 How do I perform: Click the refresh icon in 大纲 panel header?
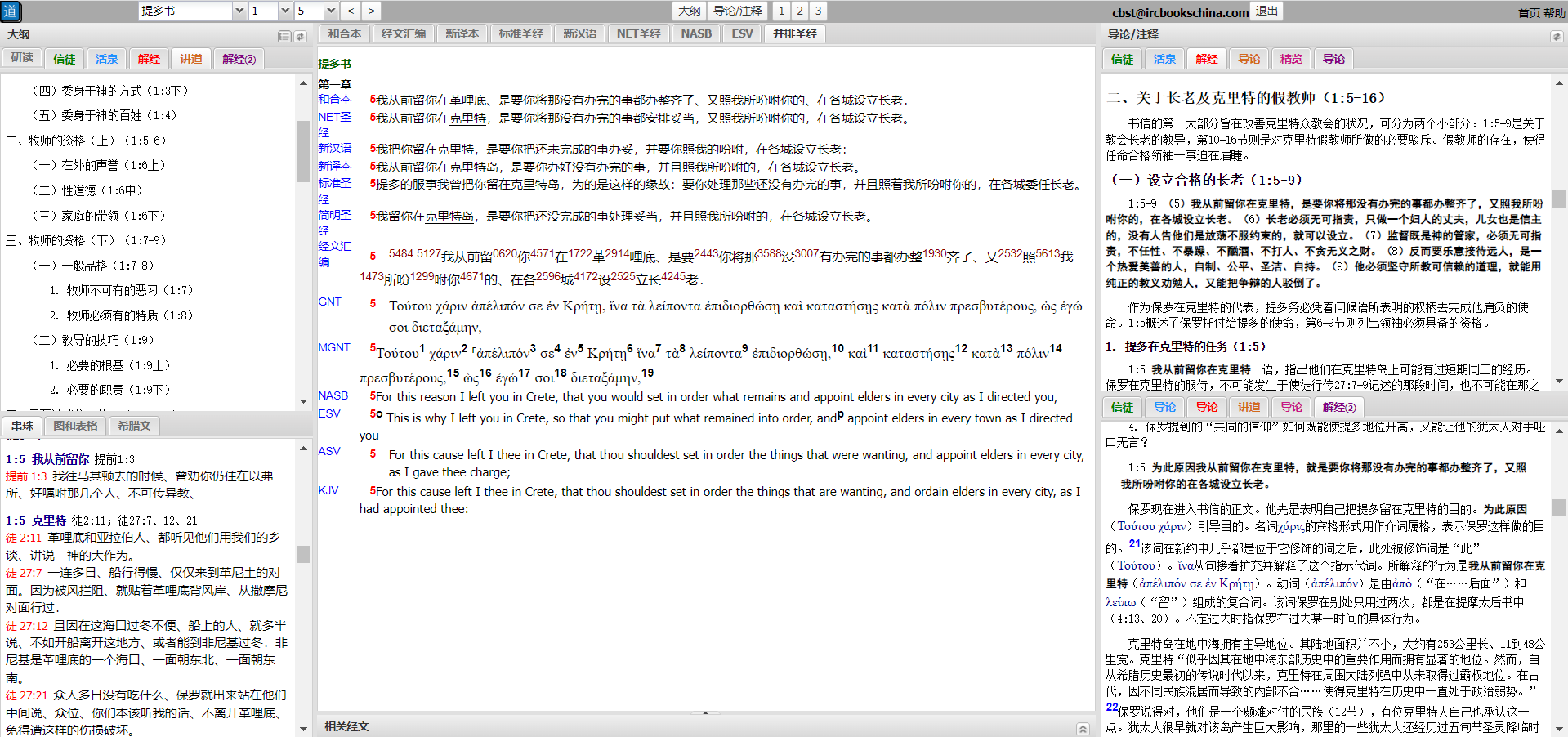coord(300,37)
